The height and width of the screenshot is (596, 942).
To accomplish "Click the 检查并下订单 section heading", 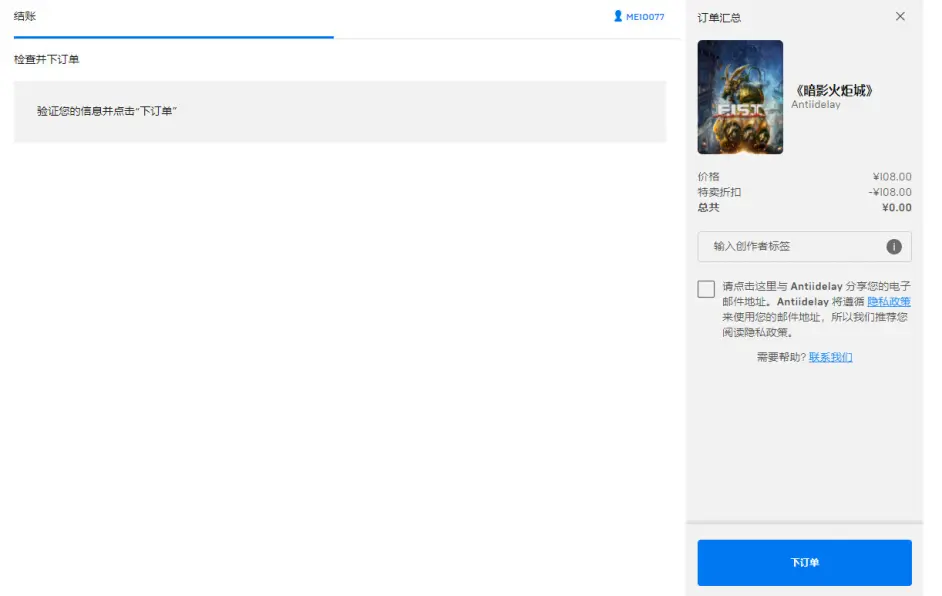I will pos(47,60).
